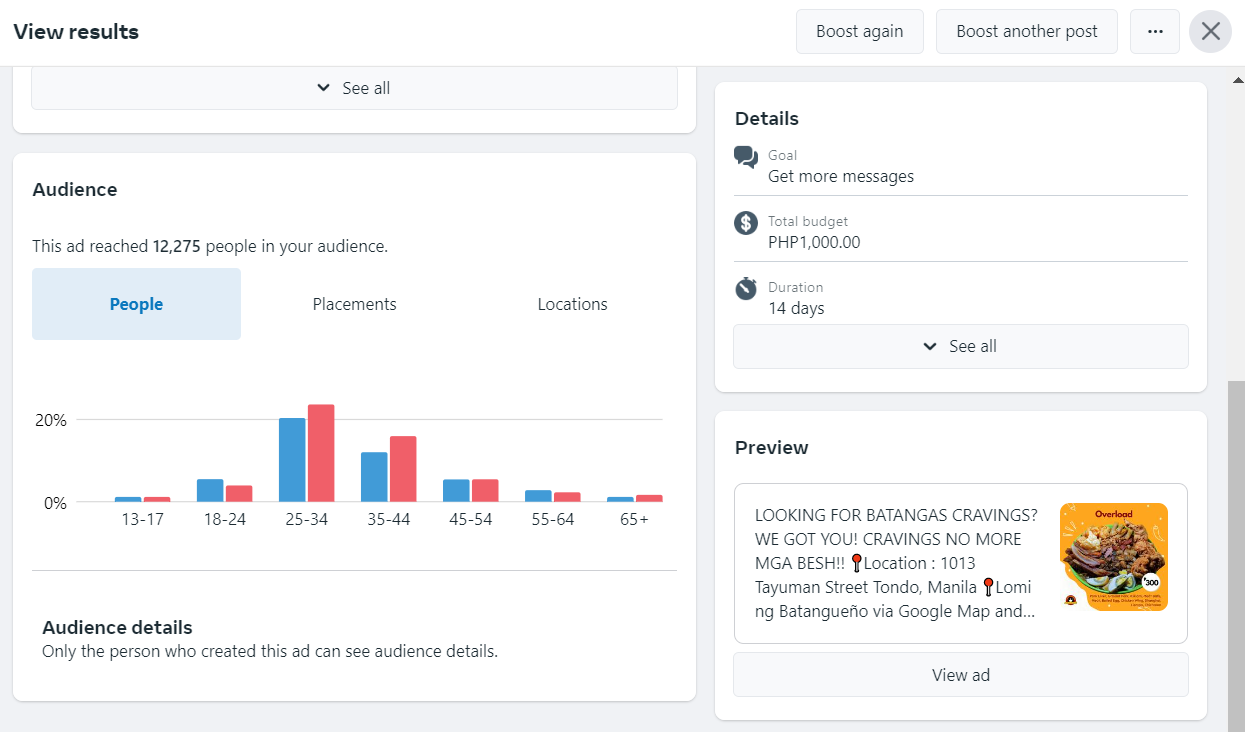Click the 65+ axis label

coord(634,520)
